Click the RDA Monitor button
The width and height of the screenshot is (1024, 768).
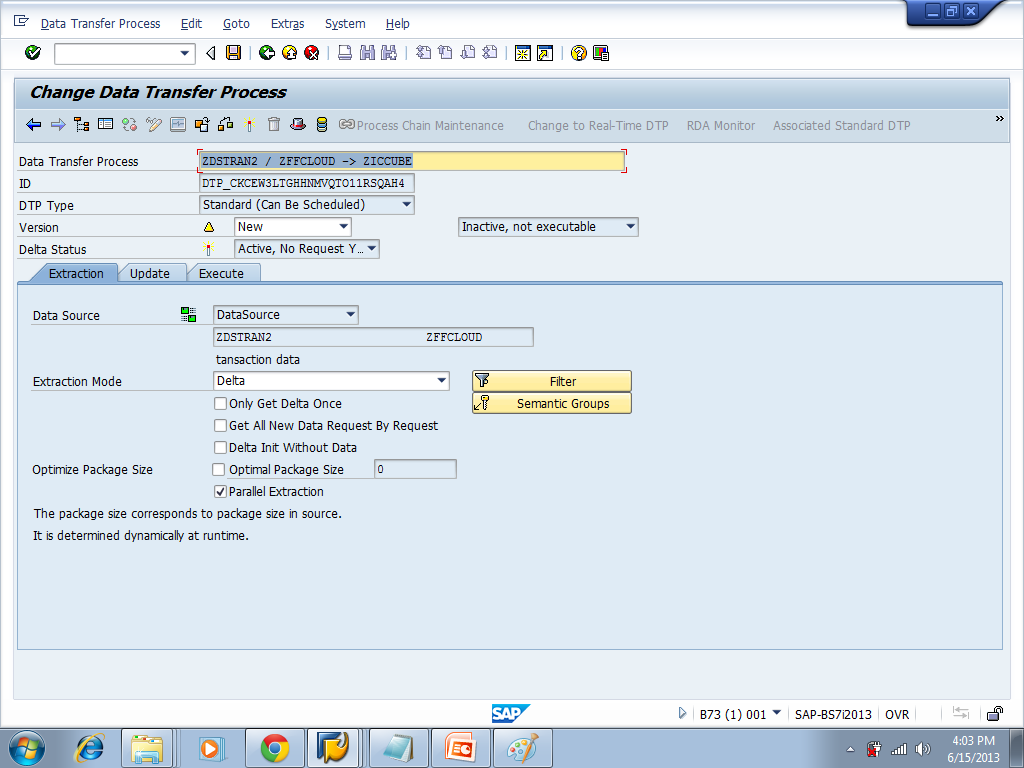click(x=720, y=125)
